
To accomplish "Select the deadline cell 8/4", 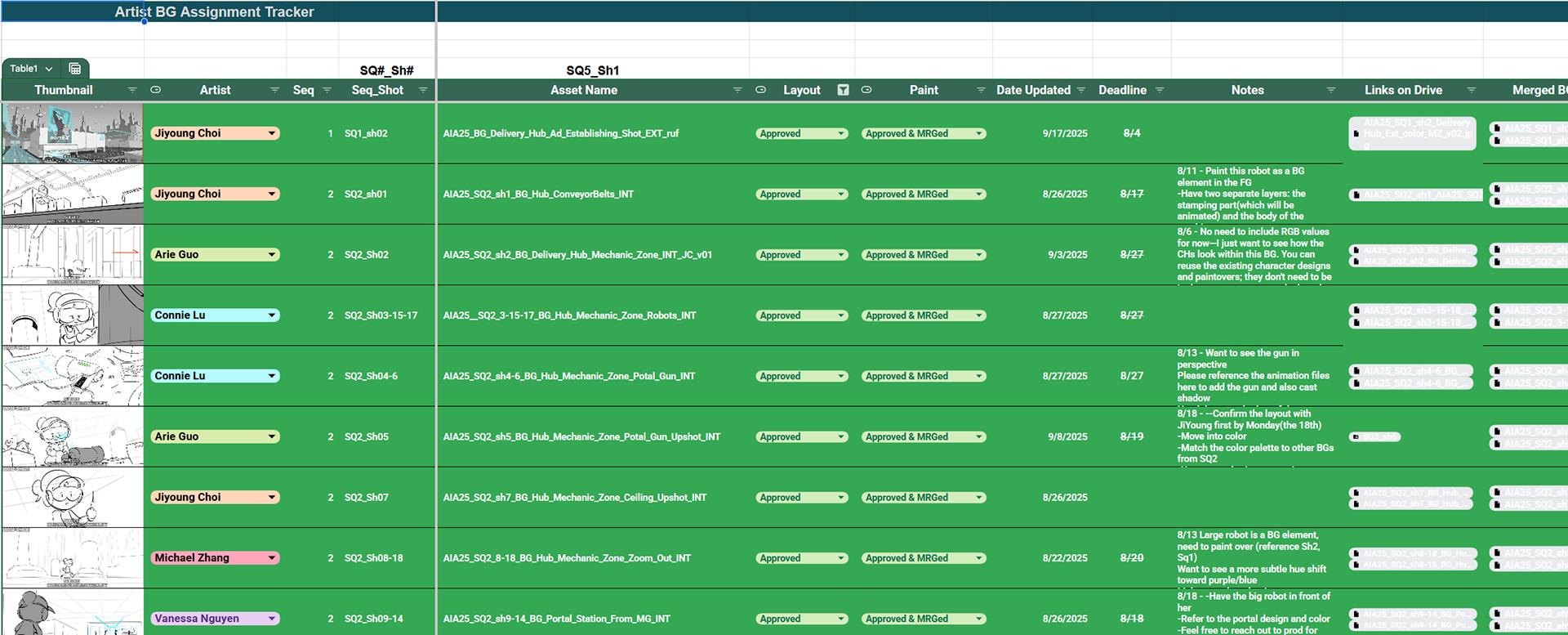I will click(1132, 133).
